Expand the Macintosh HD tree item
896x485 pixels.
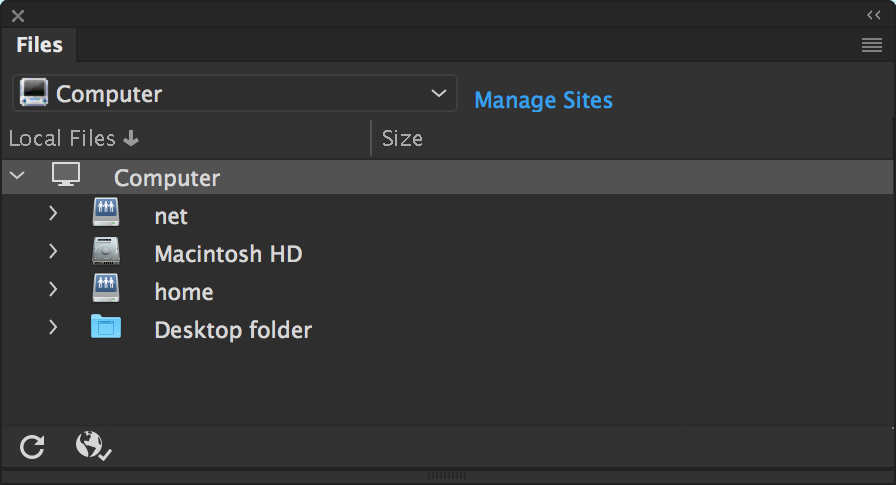pyautogui.click(x=53, y=251)
